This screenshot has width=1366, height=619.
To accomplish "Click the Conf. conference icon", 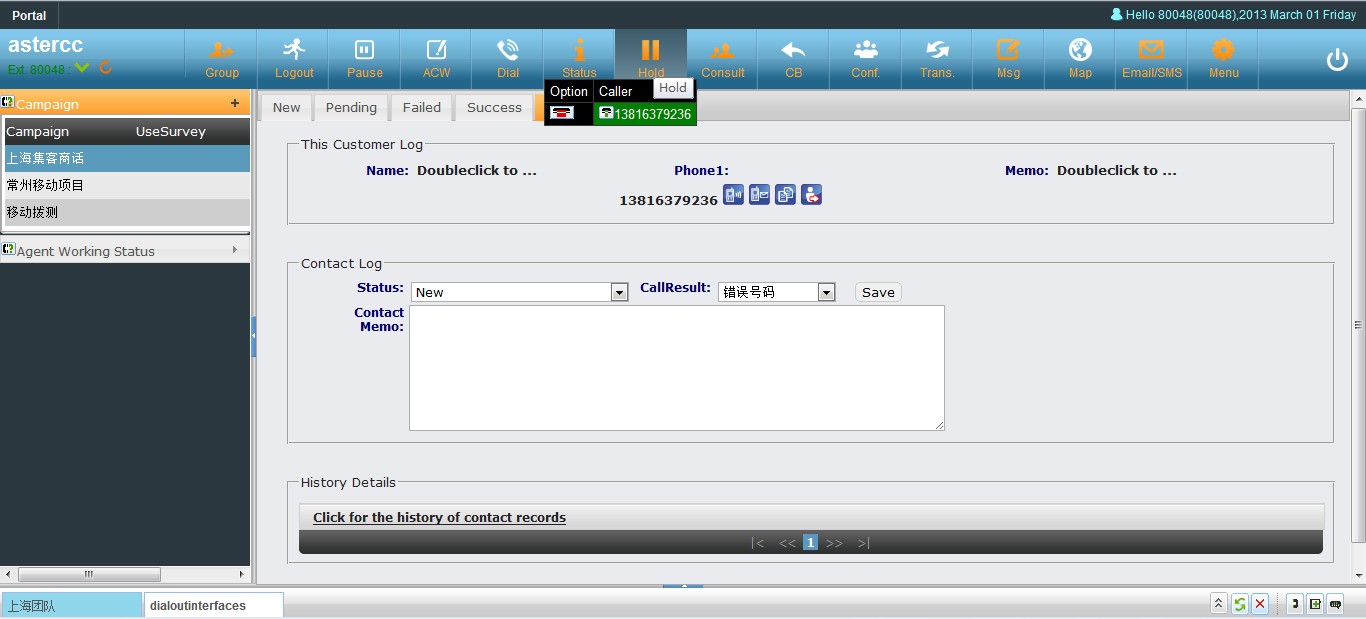I will coord(865,58).
